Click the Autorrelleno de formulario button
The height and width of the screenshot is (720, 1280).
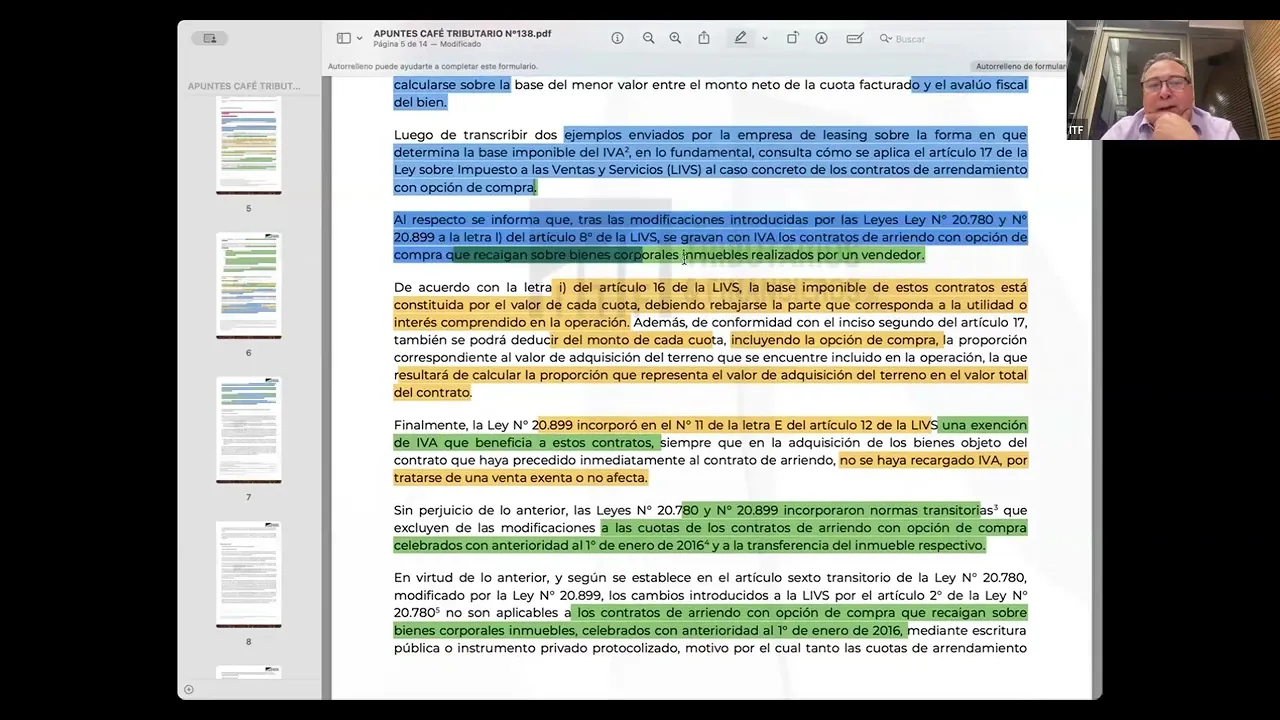1020,67
